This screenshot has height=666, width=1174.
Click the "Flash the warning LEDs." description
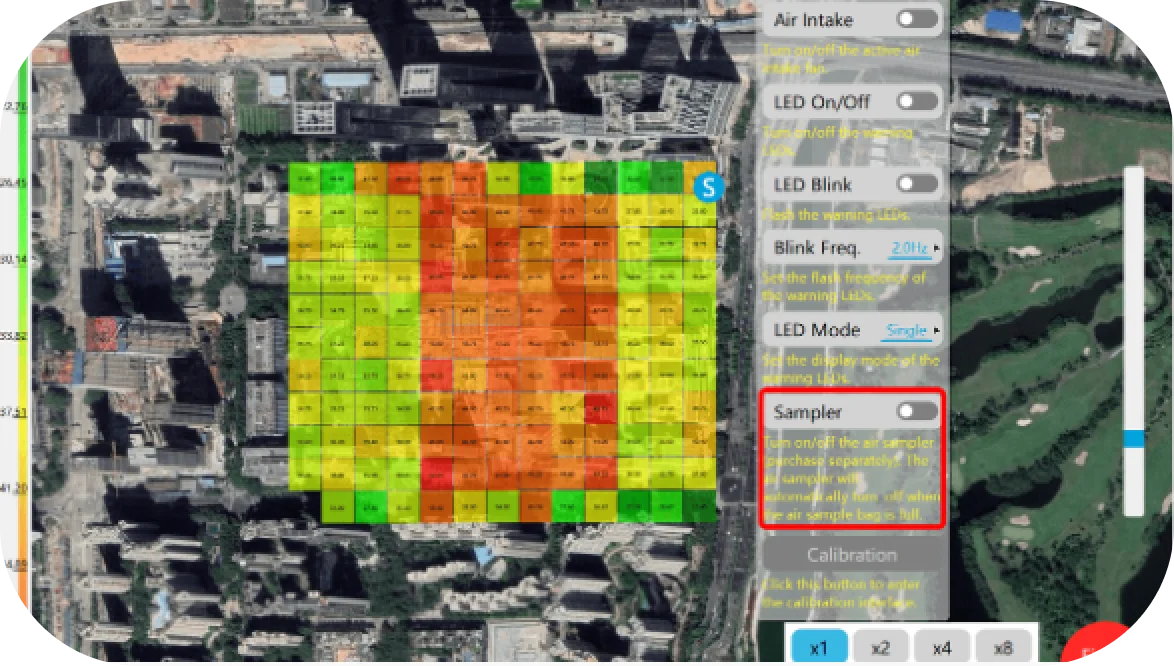(836, 216)
